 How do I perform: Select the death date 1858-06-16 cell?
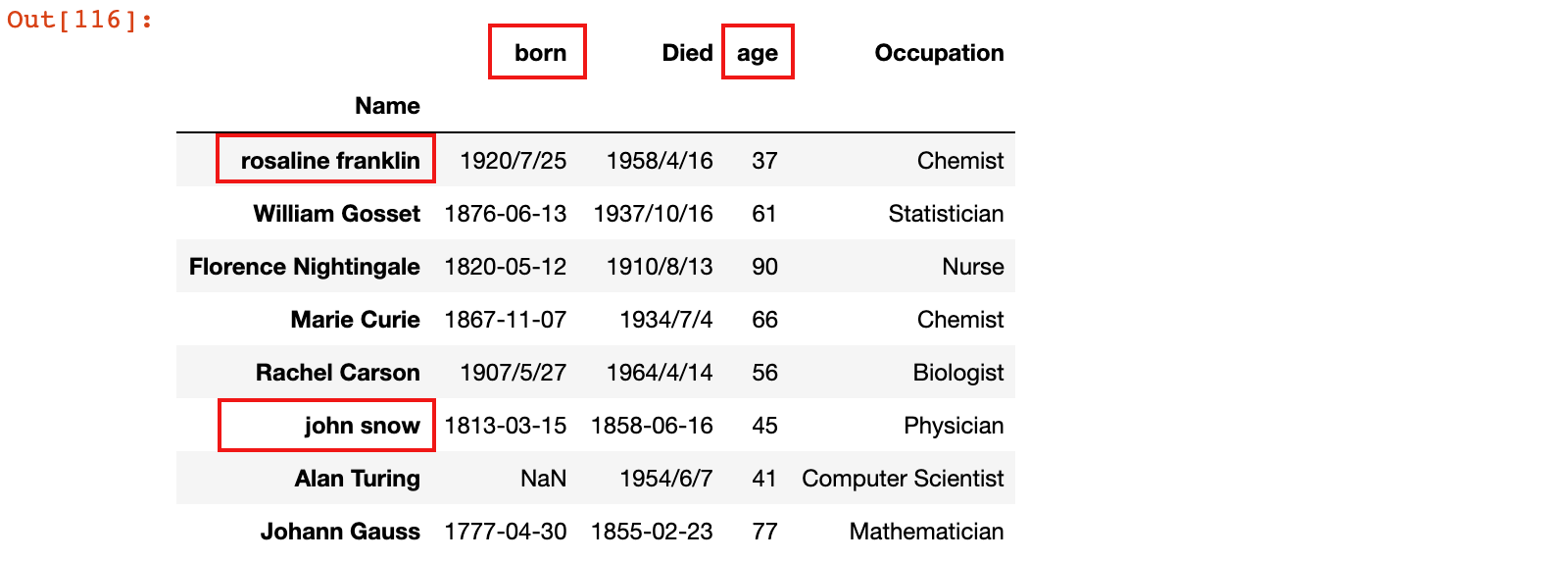click(x=652, y=426)
